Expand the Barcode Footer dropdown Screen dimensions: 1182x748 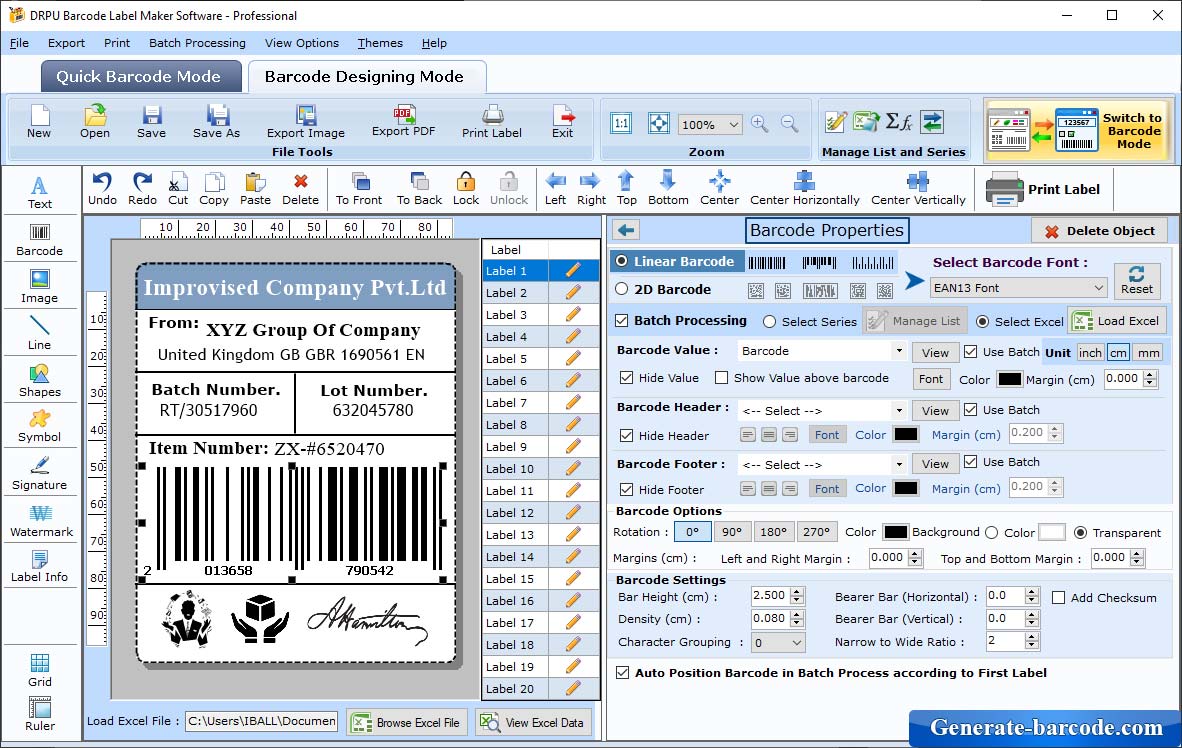tap(899, 464)
